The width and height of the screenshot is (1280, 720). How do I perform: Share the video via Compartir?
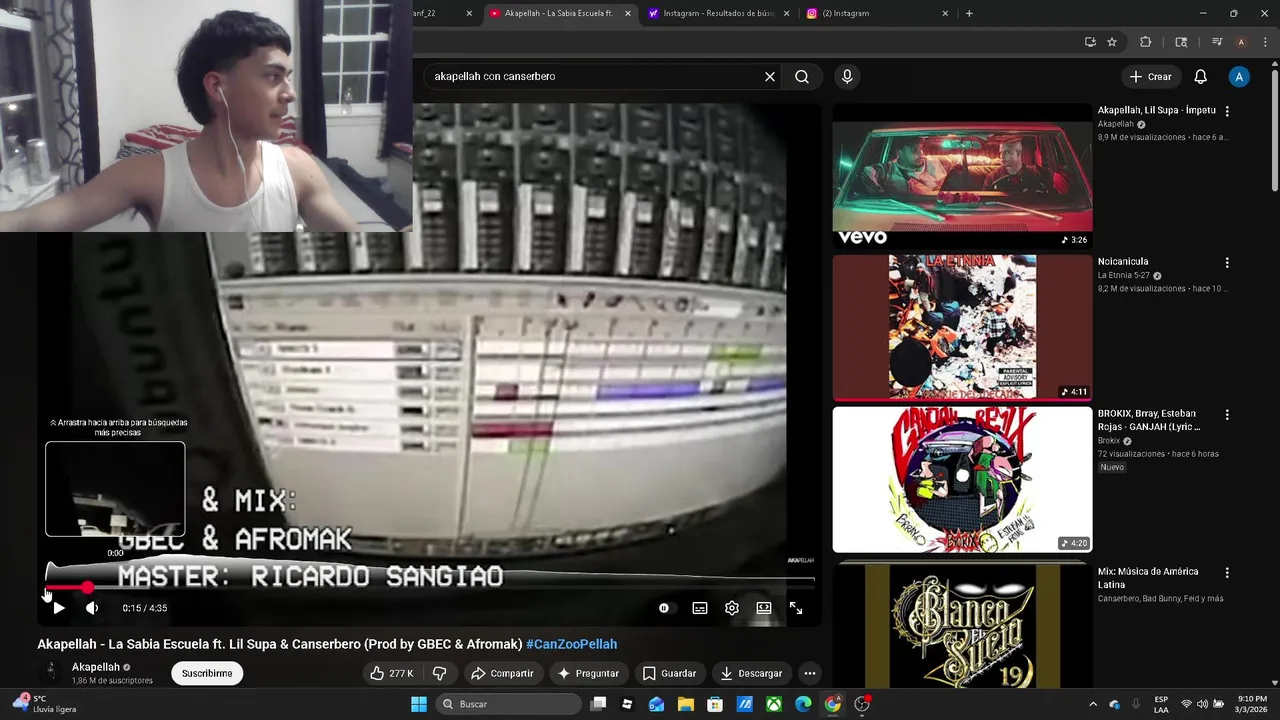click(x=502, y=673)
